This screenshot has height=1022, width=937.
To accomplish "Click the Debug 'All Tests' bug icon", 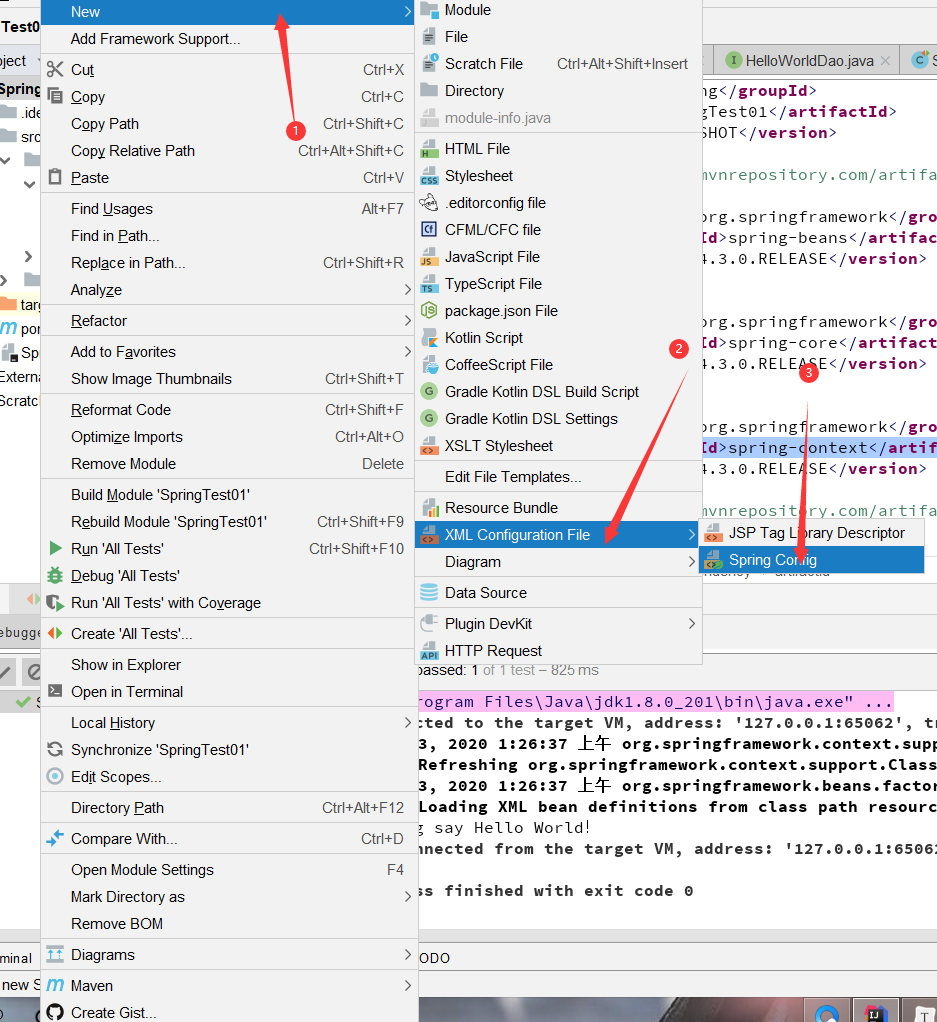I will tap(55, 576).
